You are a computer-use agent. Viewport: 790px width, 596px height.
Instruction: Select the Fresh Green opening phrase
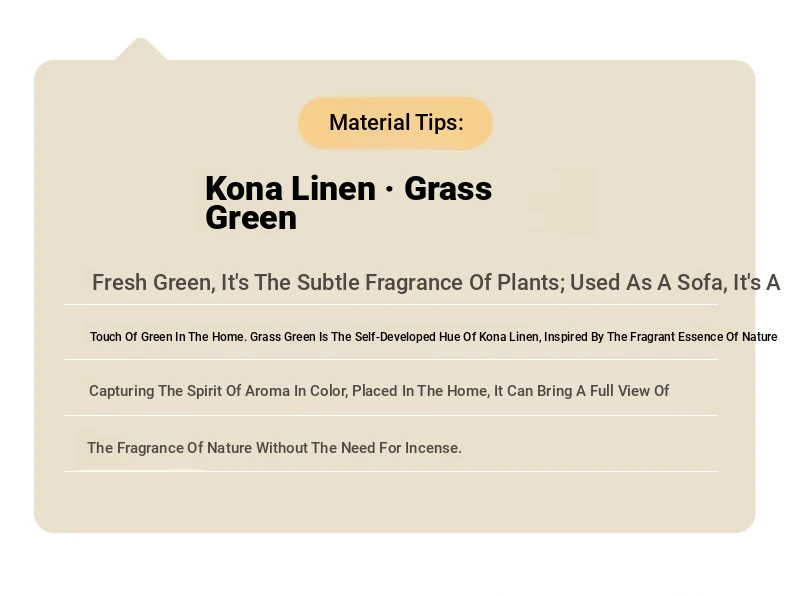coord(153,283)
